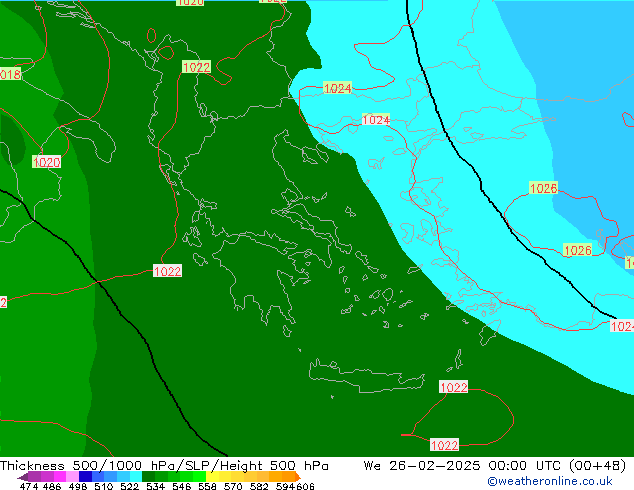
Task: Click the 1022 label at the end of the red isobar west of Greece
Action: click(x=167, y=271)
